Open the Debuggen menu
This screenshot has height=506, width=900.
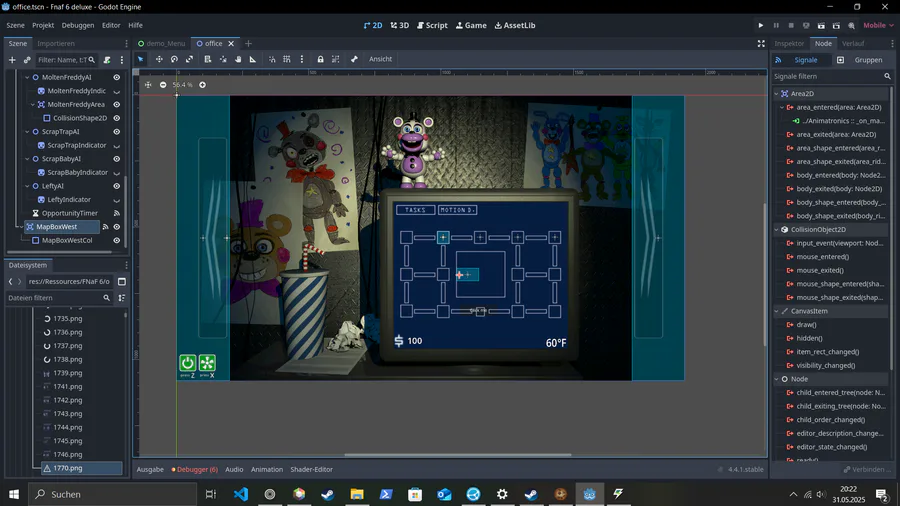(x=77, y=25)
